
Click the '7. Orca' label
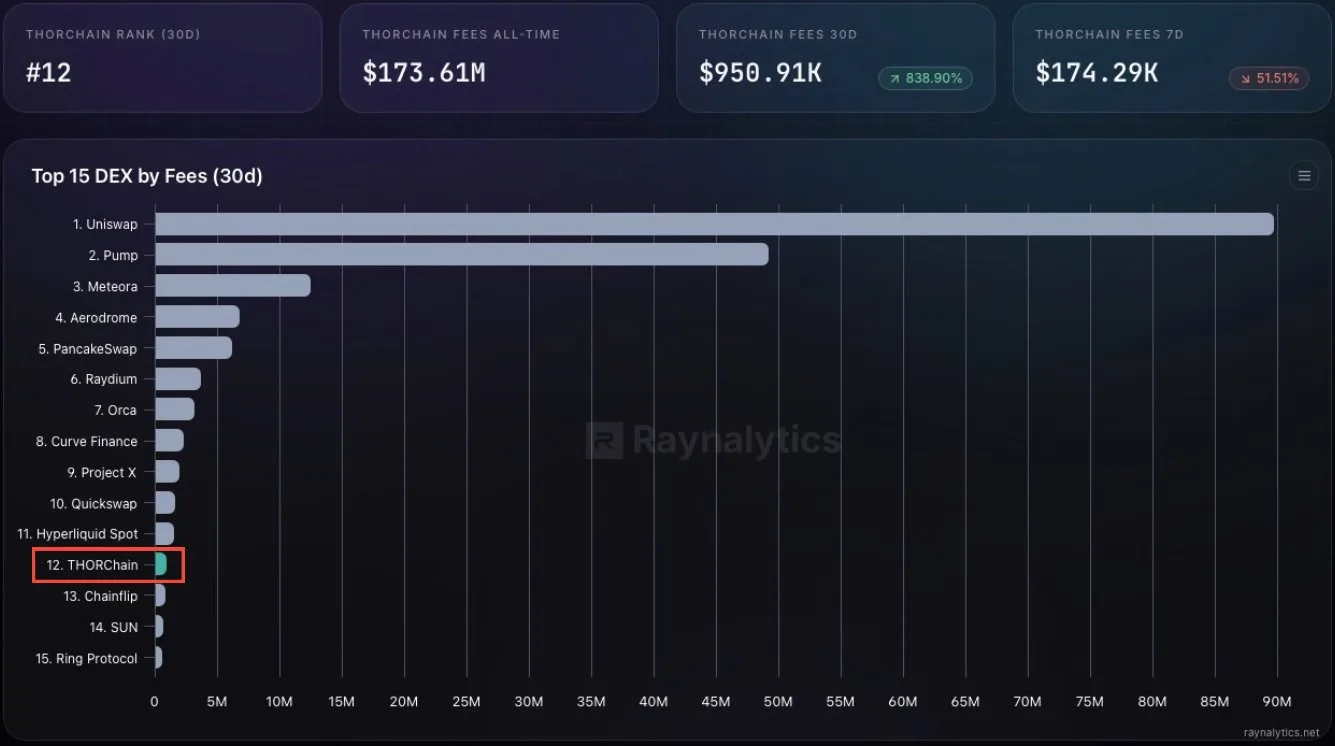(116, 410)
